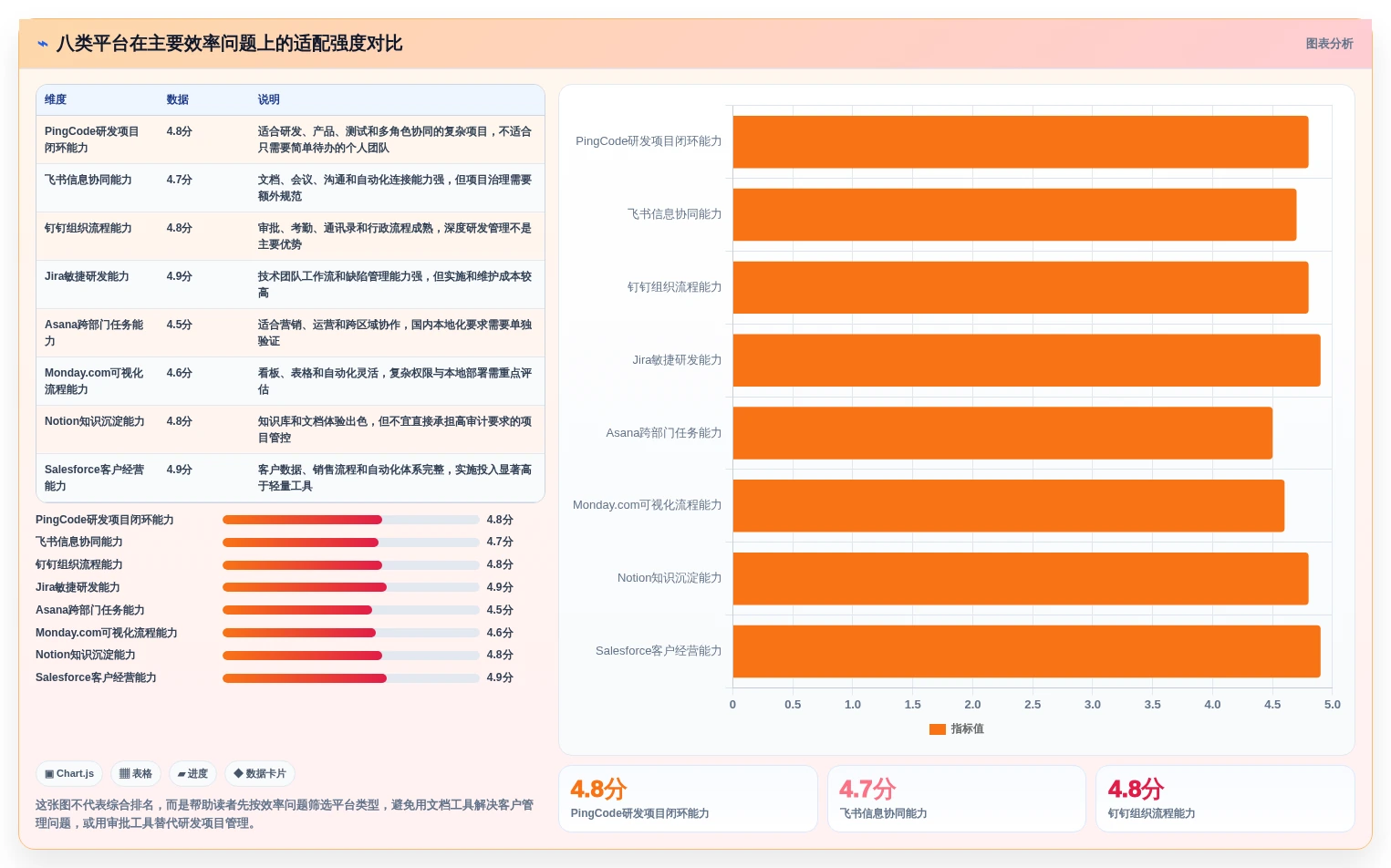Image resolution: width=1391 pixels, height=868 pixels.
Task: Click the 4.6分 value in the Monday.com table row
Action: tap(180, 373)
